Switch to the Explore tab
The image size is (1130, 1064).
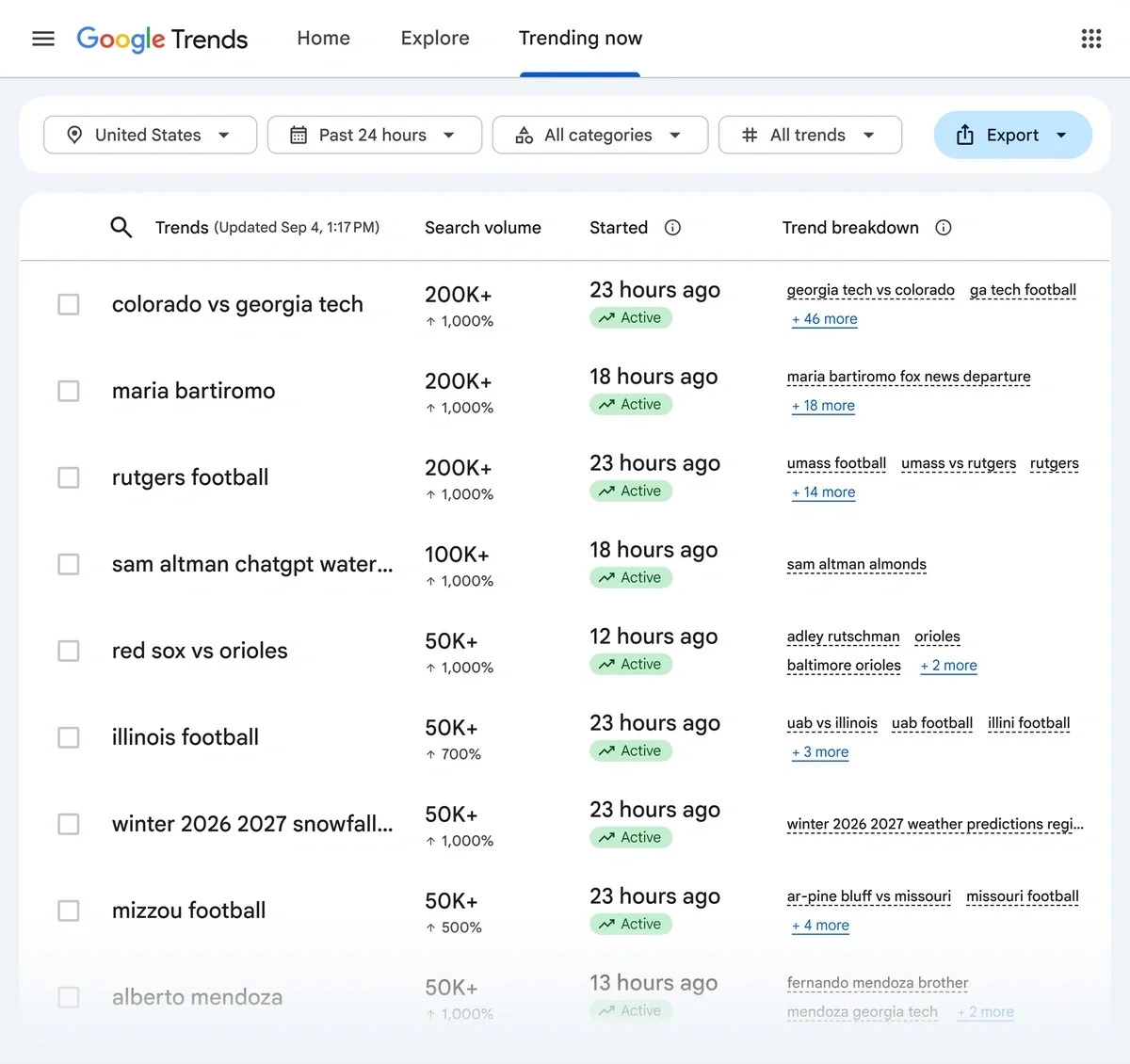coord(435,39)
